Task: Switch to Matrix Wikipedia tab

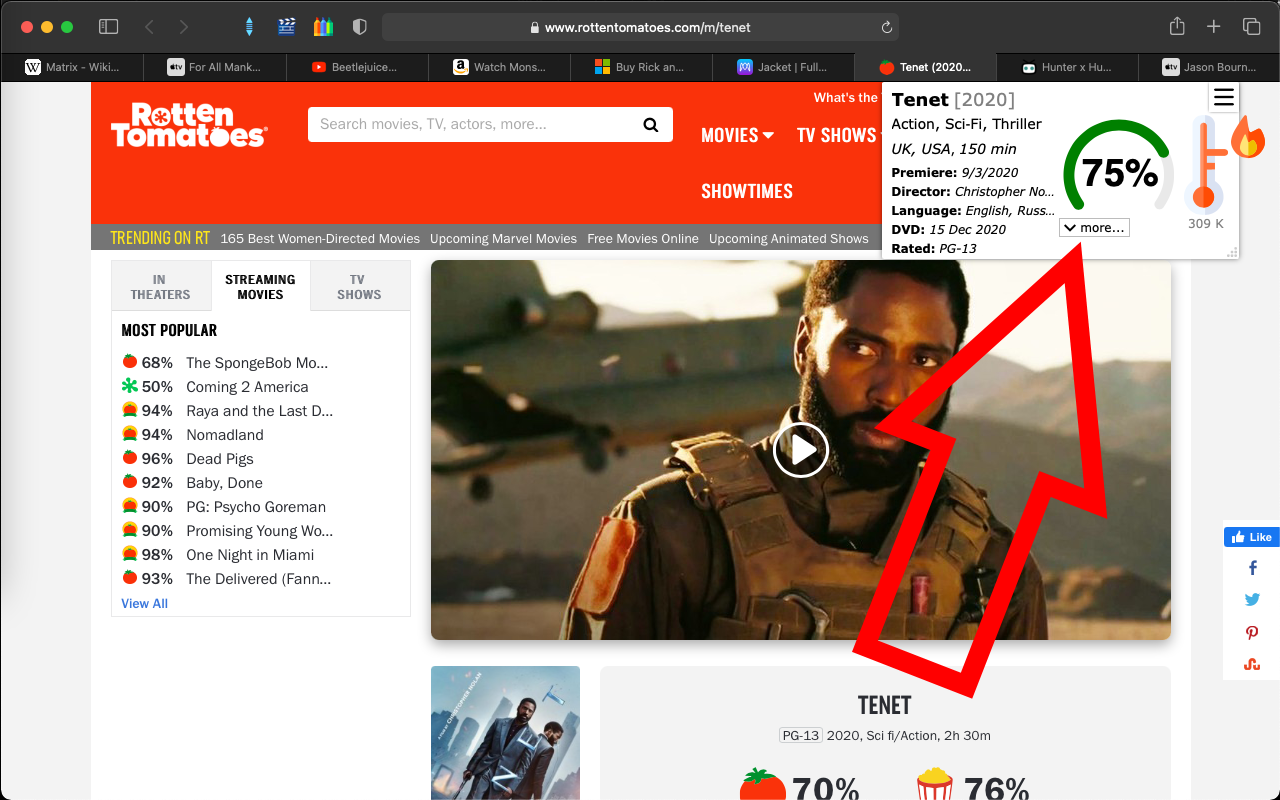Action: pyautogui.click(x=72, y=67)
